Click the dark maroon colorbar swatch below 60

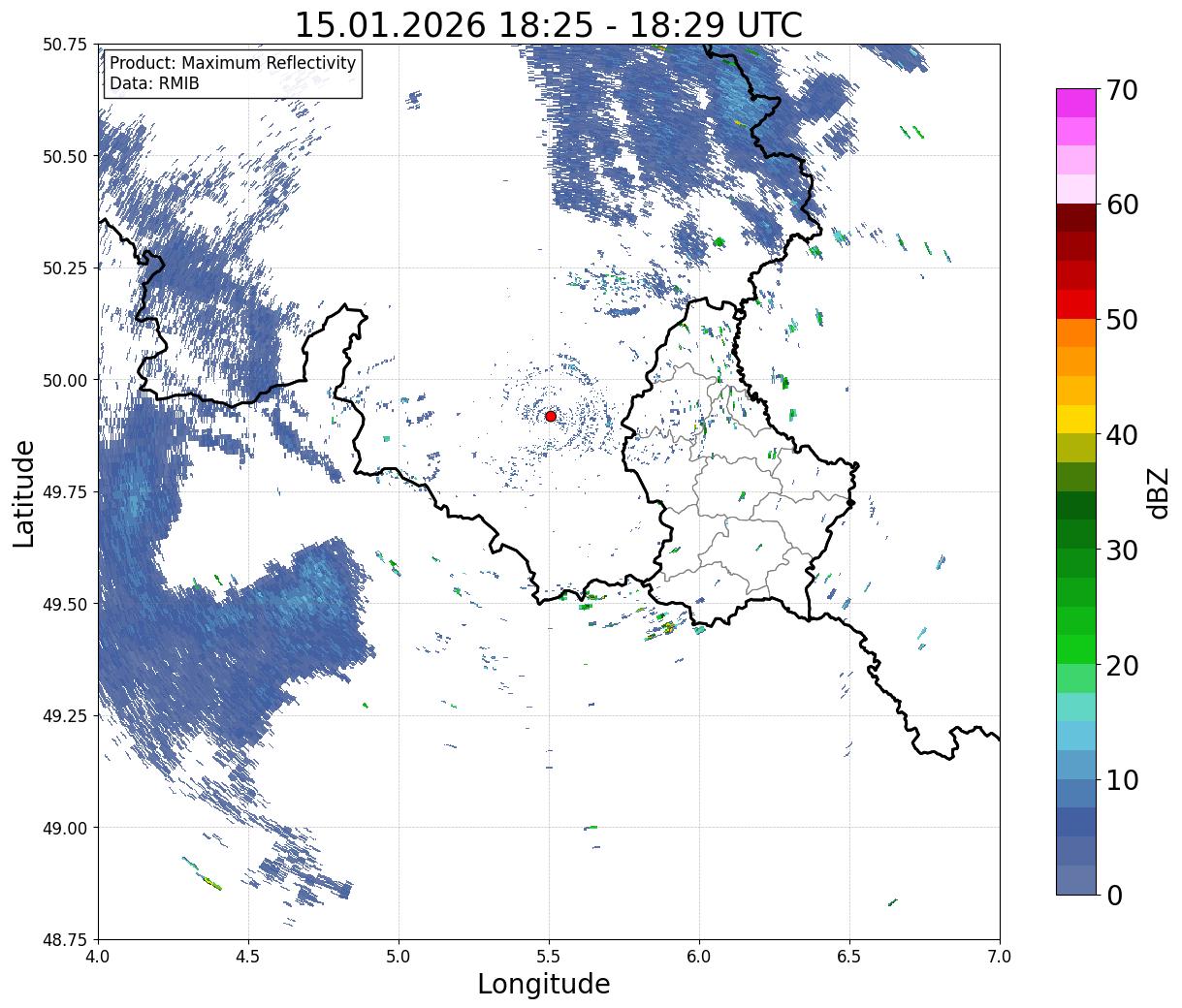coord(1076,218)
